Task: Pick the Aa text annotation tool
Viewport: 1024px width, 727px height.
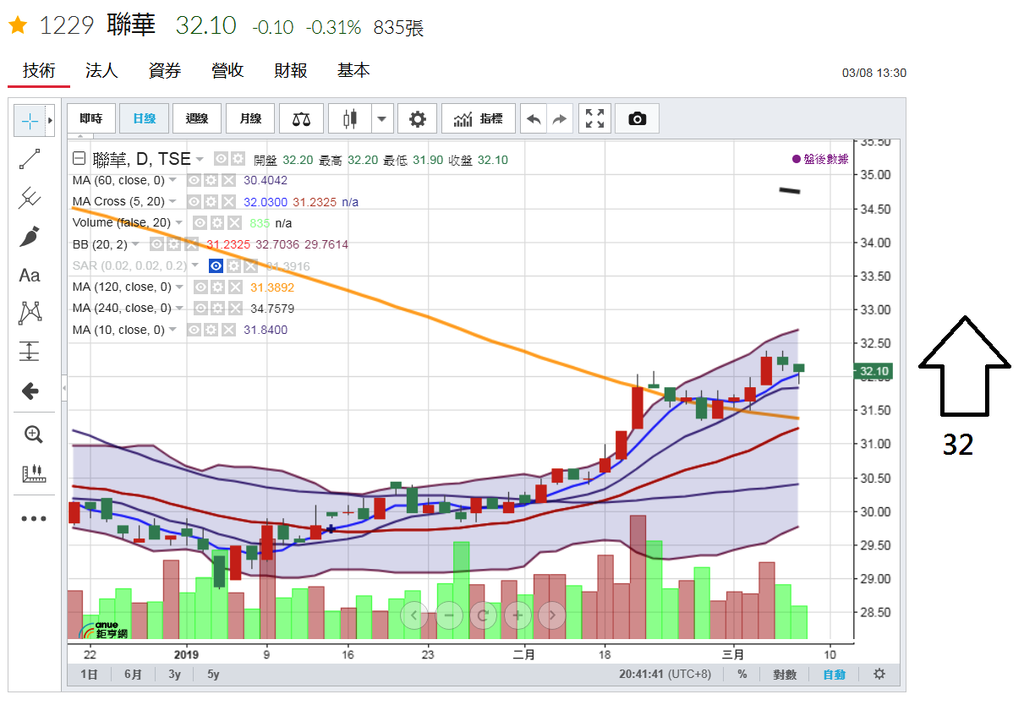Action: pyautogui.click(x=30, y=275)
